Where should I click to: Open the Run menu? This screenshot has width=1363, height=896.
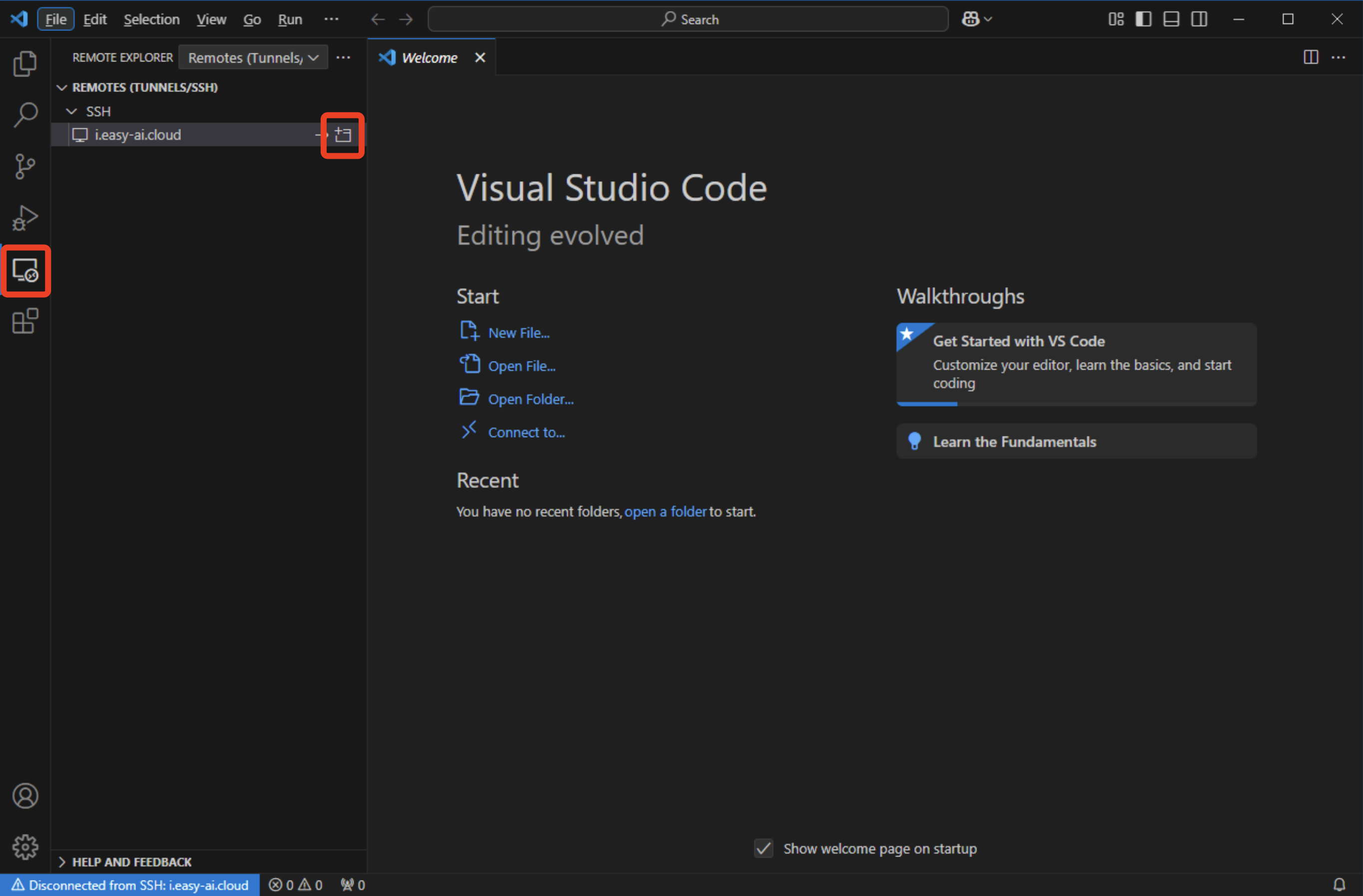pyautogui.click(x=290, y=19)
